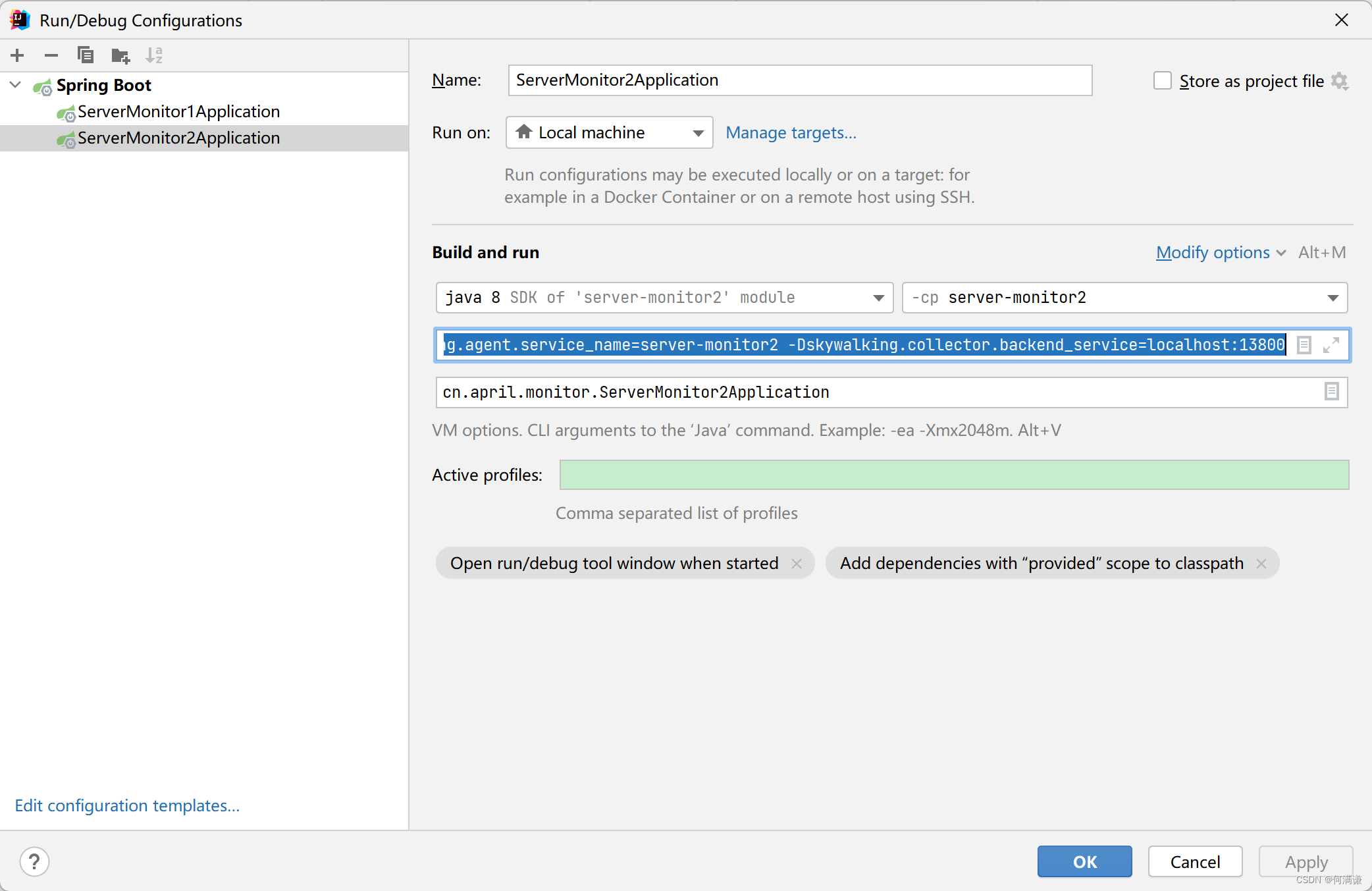1372x891 pixels.
Task: Open the -cp server-monitor2 classpath dropdown
Action: click(x=1124, y=298)
